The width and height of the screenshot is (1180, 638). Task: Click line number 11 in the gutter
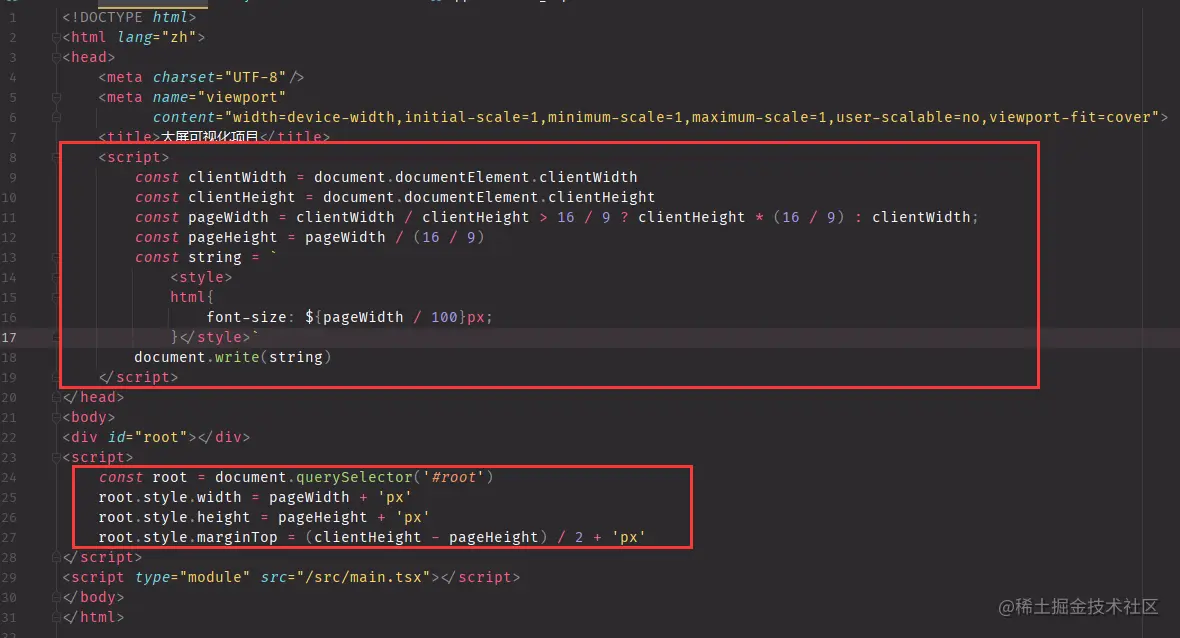tap(9, 217)
